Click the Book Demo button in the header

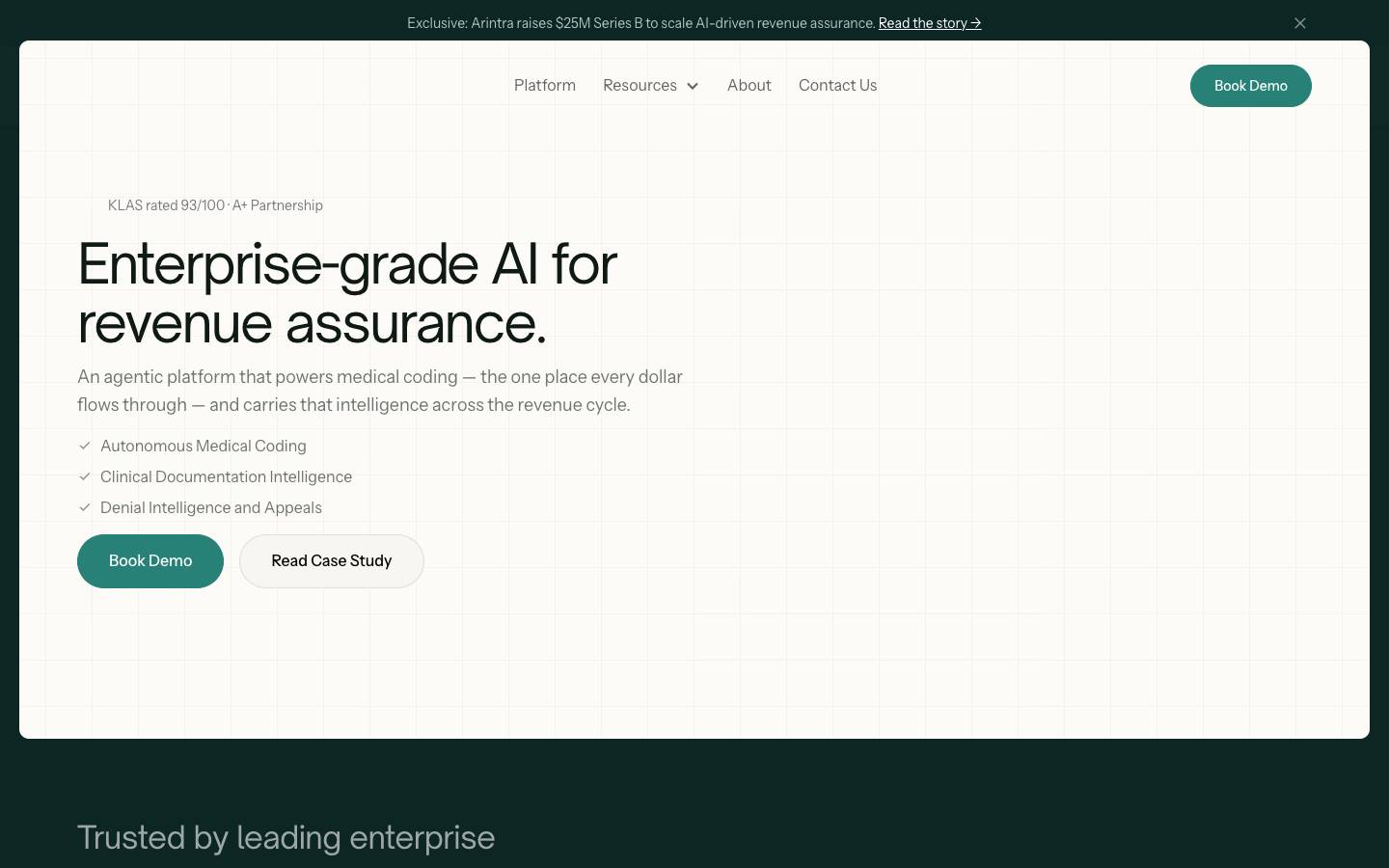coord(1251,86)
